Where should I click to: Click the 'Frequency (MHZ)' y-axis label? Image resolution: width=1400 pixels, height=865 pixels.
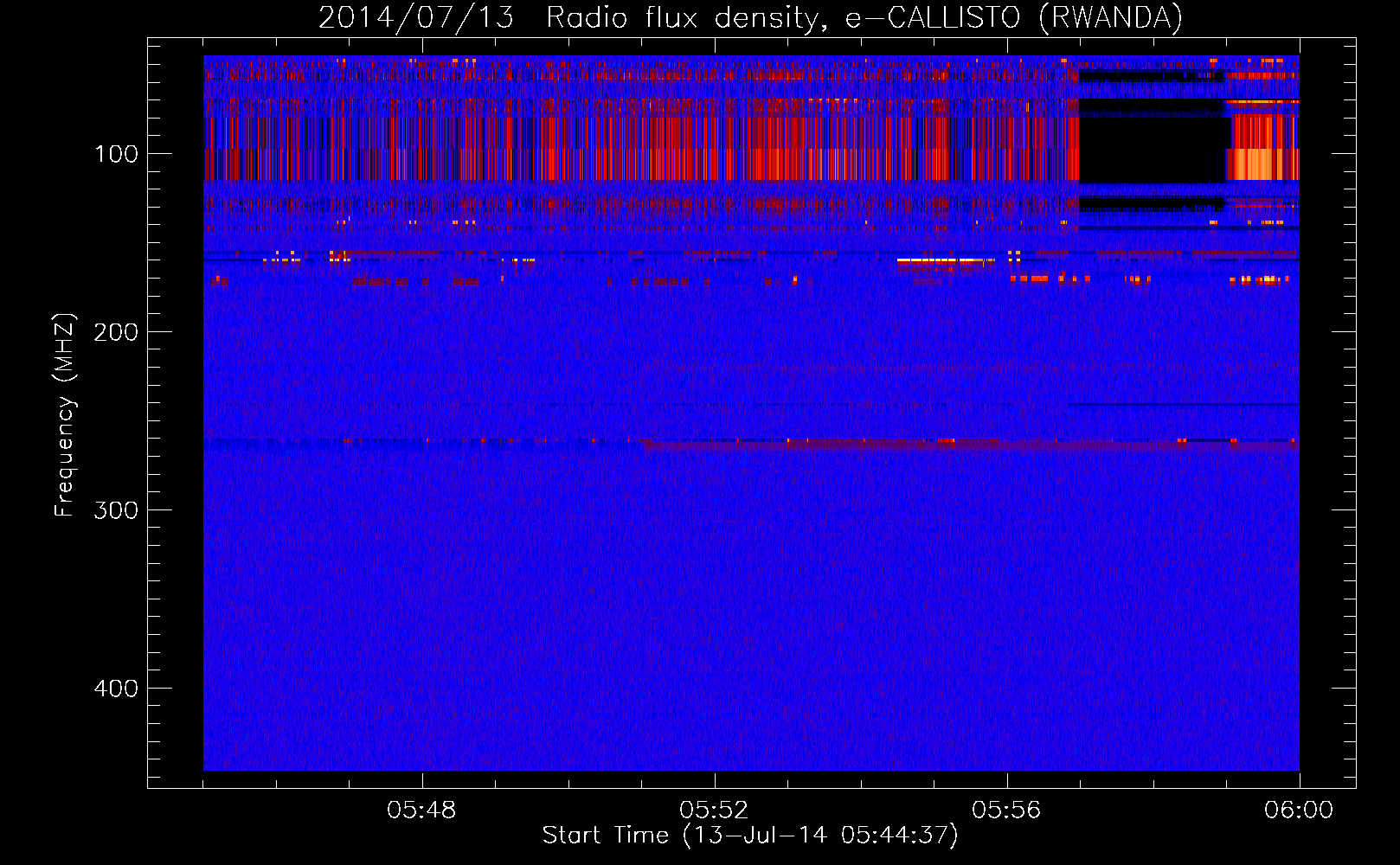[x=65, y=415]
